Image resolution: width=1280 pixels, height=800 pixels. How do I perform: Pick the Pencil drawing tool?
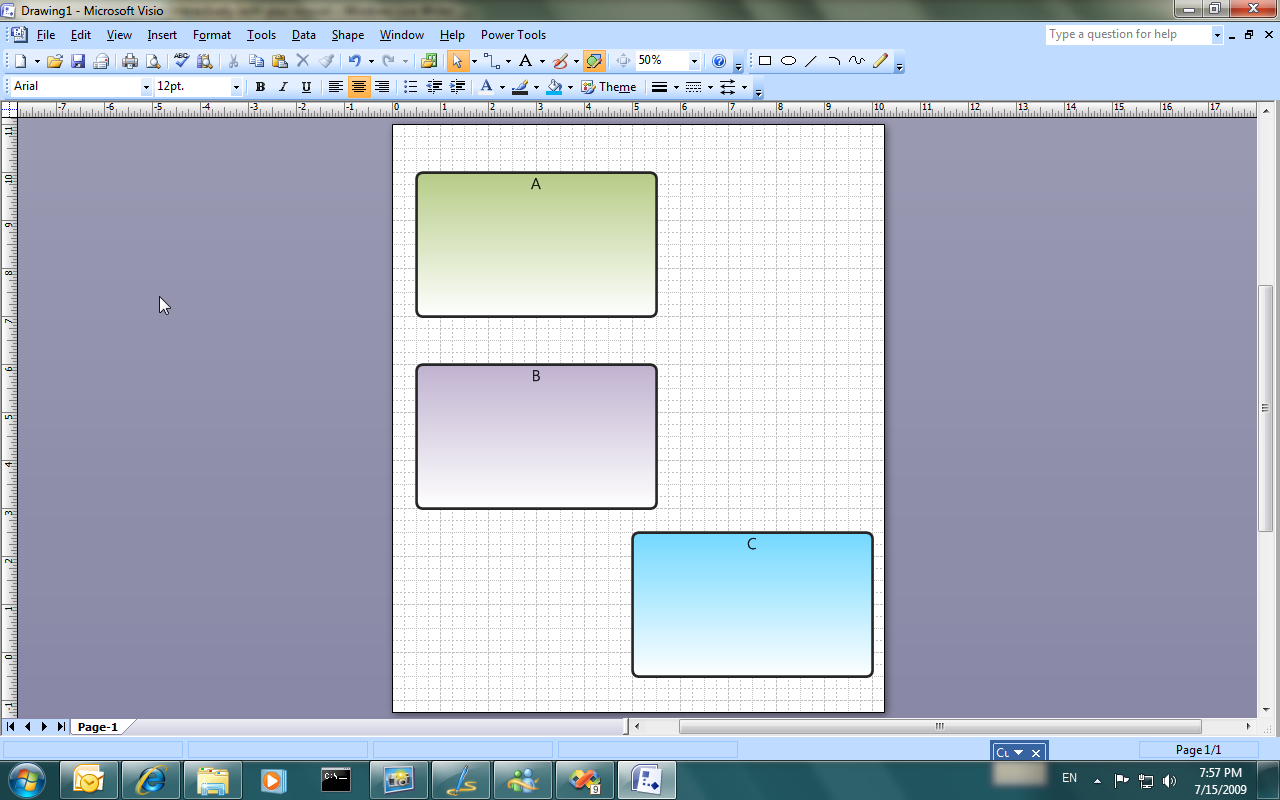coord(880,61)
